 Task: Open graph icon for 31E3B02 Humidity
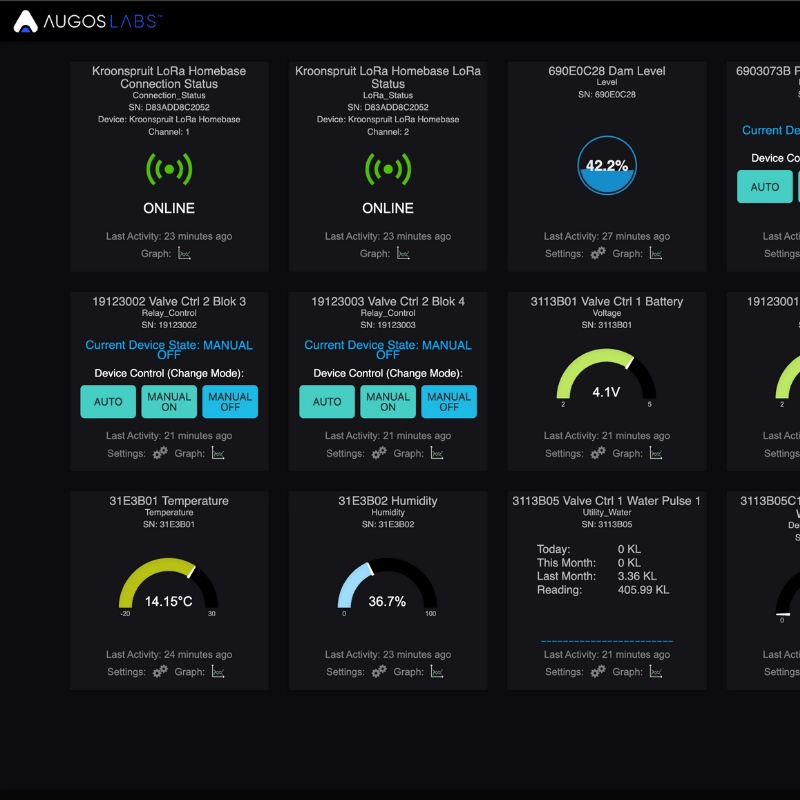437,672
